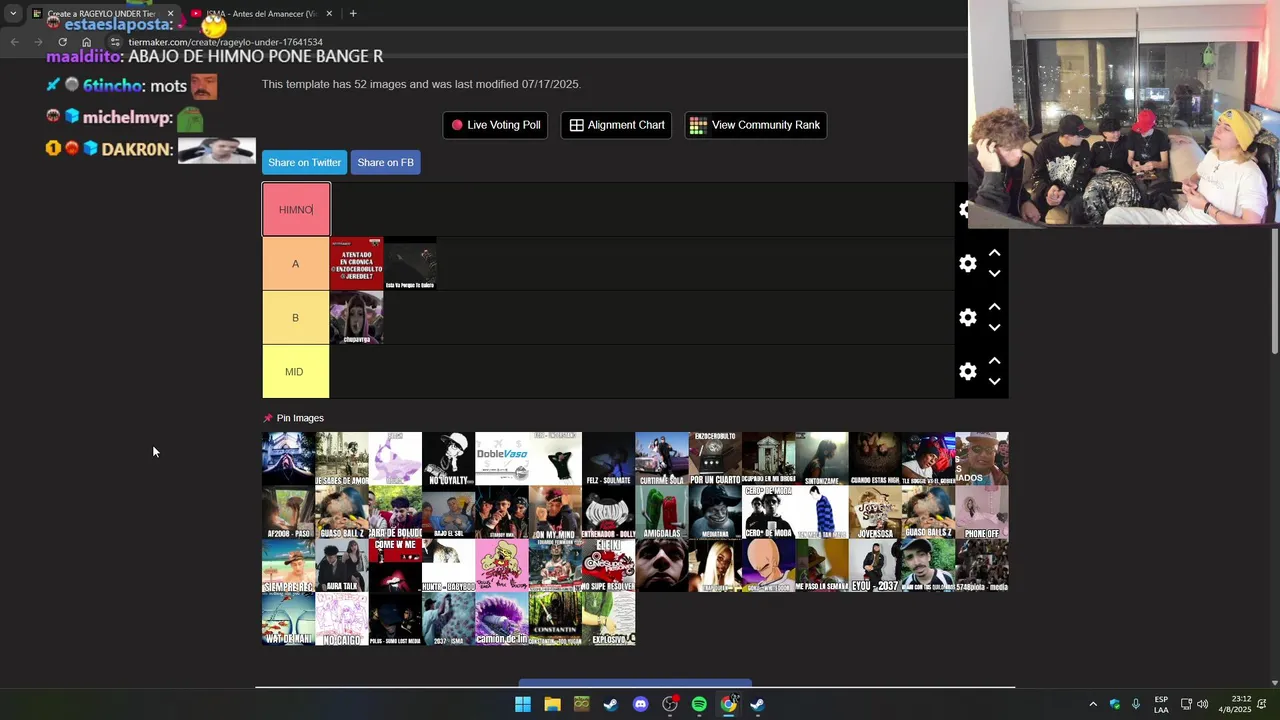View site information icon in address bar
Screen dimensions: 1280x720
click(115, 42)
